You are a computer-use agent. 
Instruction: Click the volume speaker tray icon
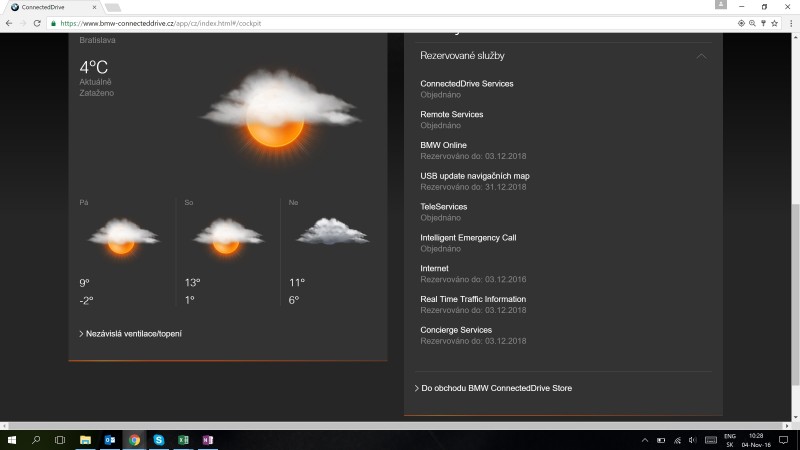click(x=692, y=440)
